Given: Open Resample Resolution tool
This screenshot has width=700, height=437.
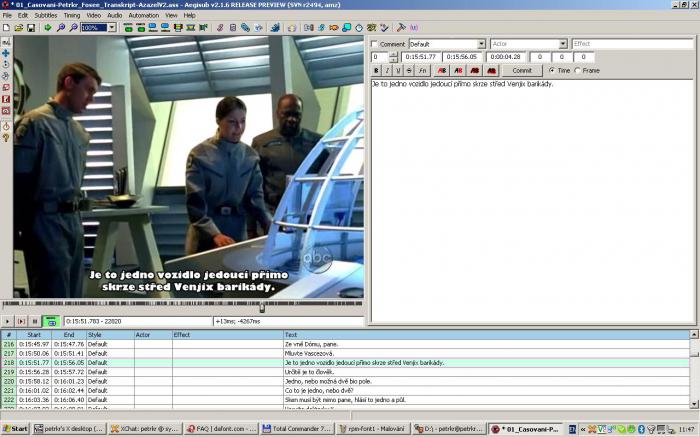Looking at the screenshot, I should point(346,28).
